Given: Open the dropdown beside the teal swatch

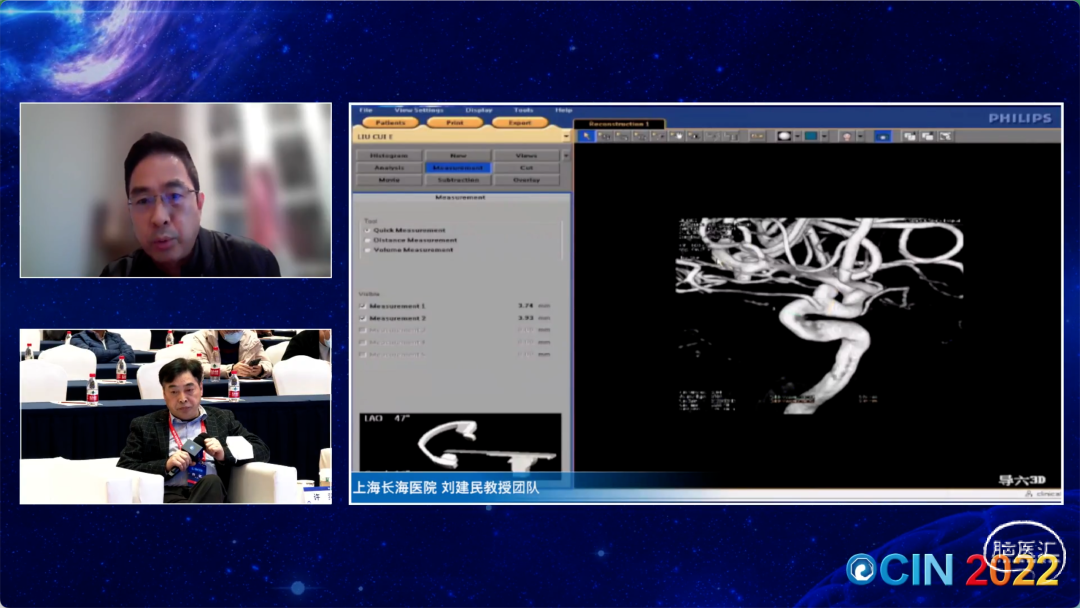Looking at the screenshot, I should tap(824, 136).
